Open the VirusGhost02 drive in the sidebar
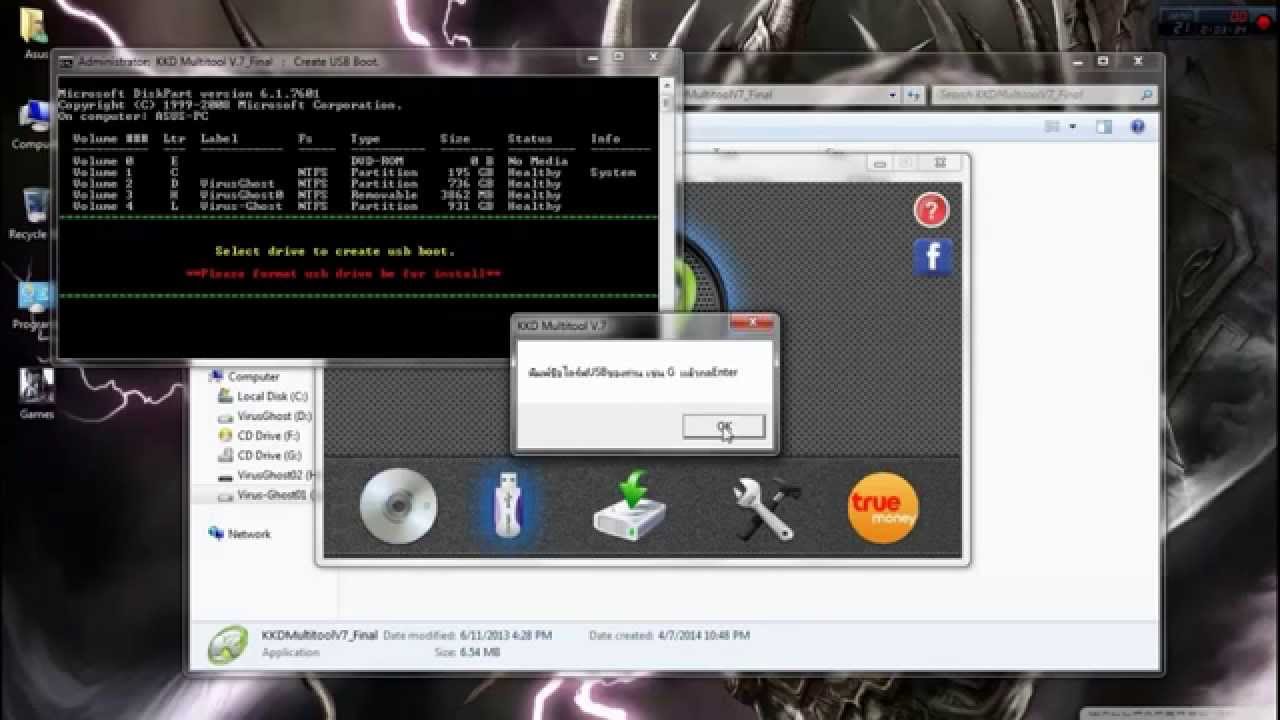The height and width of the screenshot is (720, 1280). coord(268,475)
